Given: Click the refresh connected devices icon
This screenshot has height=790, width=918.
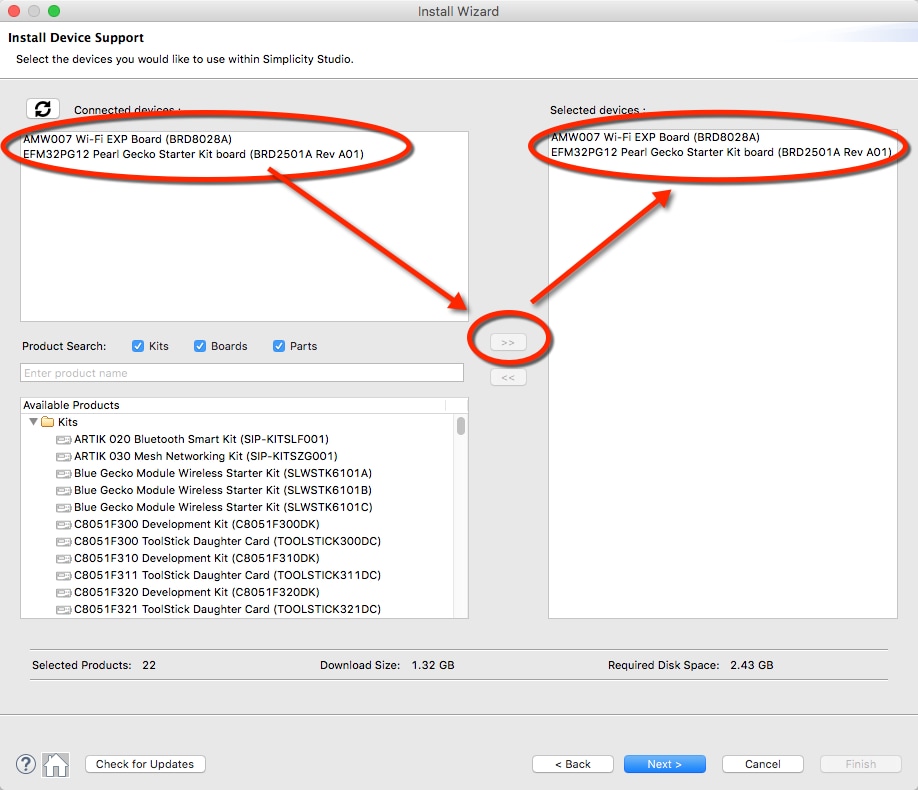Looking at the screenshot, I should click(x=43, y=109).
